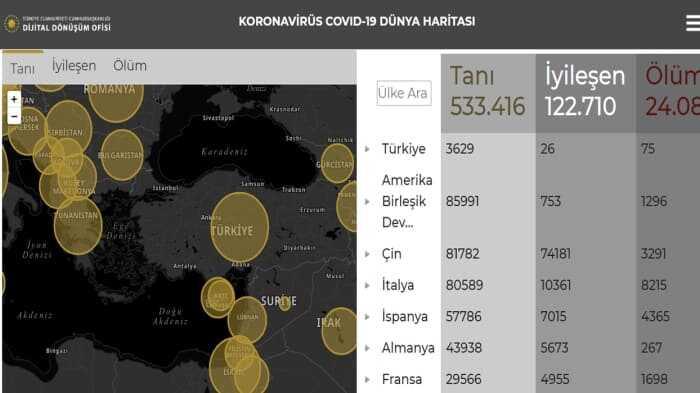Viewport: 700px width, 393px height.
Task: Sort by İyileşen column header
Action: [585, 92]
